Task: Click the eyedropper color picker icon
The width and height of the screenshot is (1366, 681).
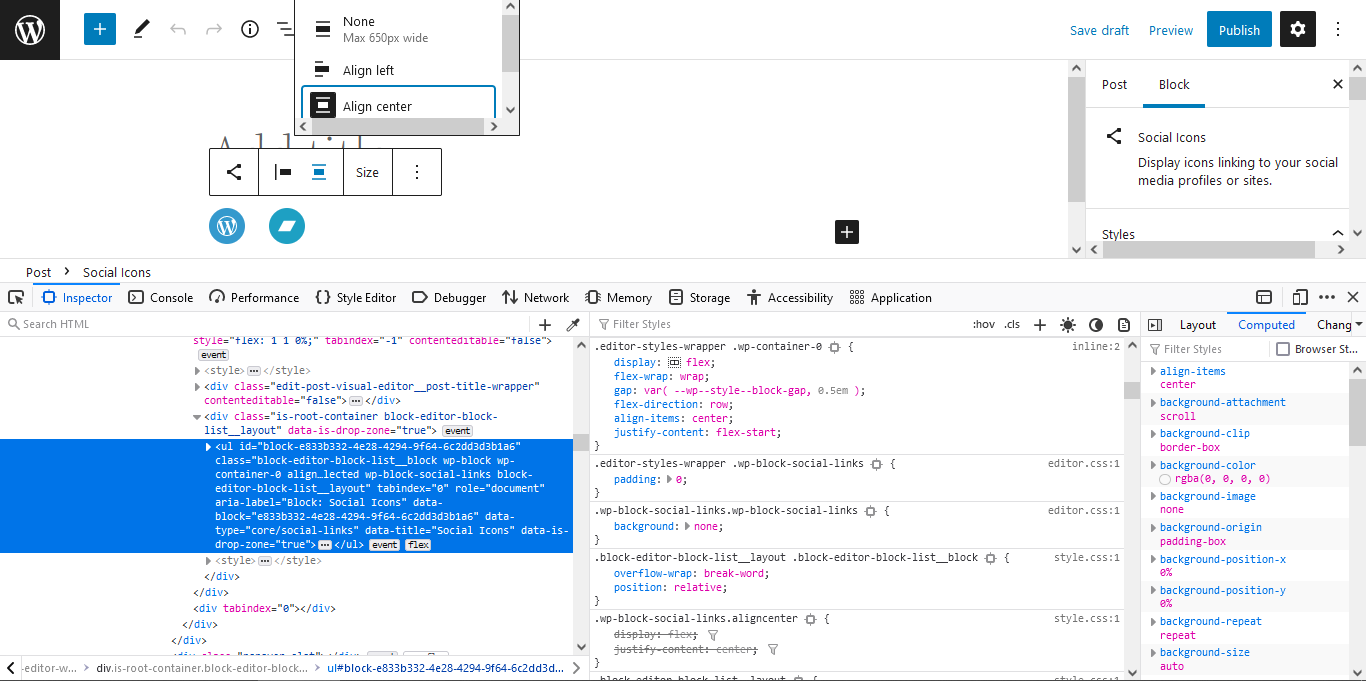Action: pos(573,324)
